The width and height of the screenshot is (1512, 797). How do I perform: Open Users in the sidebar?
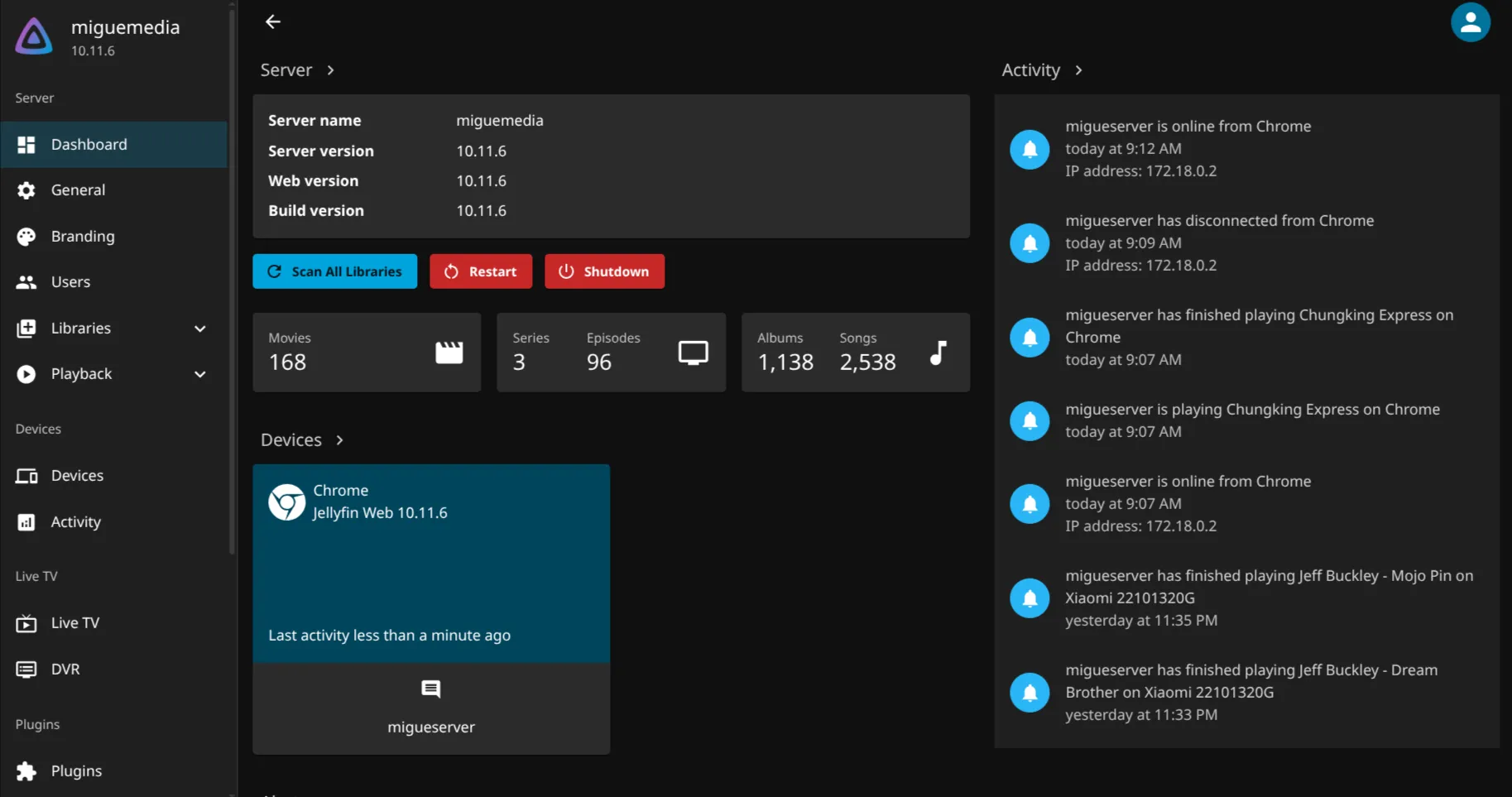pos(113,282)
